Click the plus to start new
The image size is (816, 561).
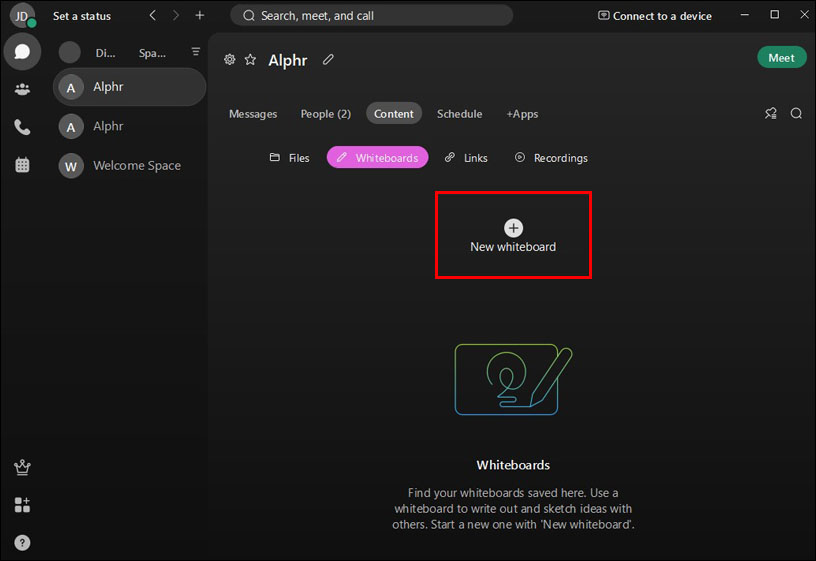pos(200,16)
